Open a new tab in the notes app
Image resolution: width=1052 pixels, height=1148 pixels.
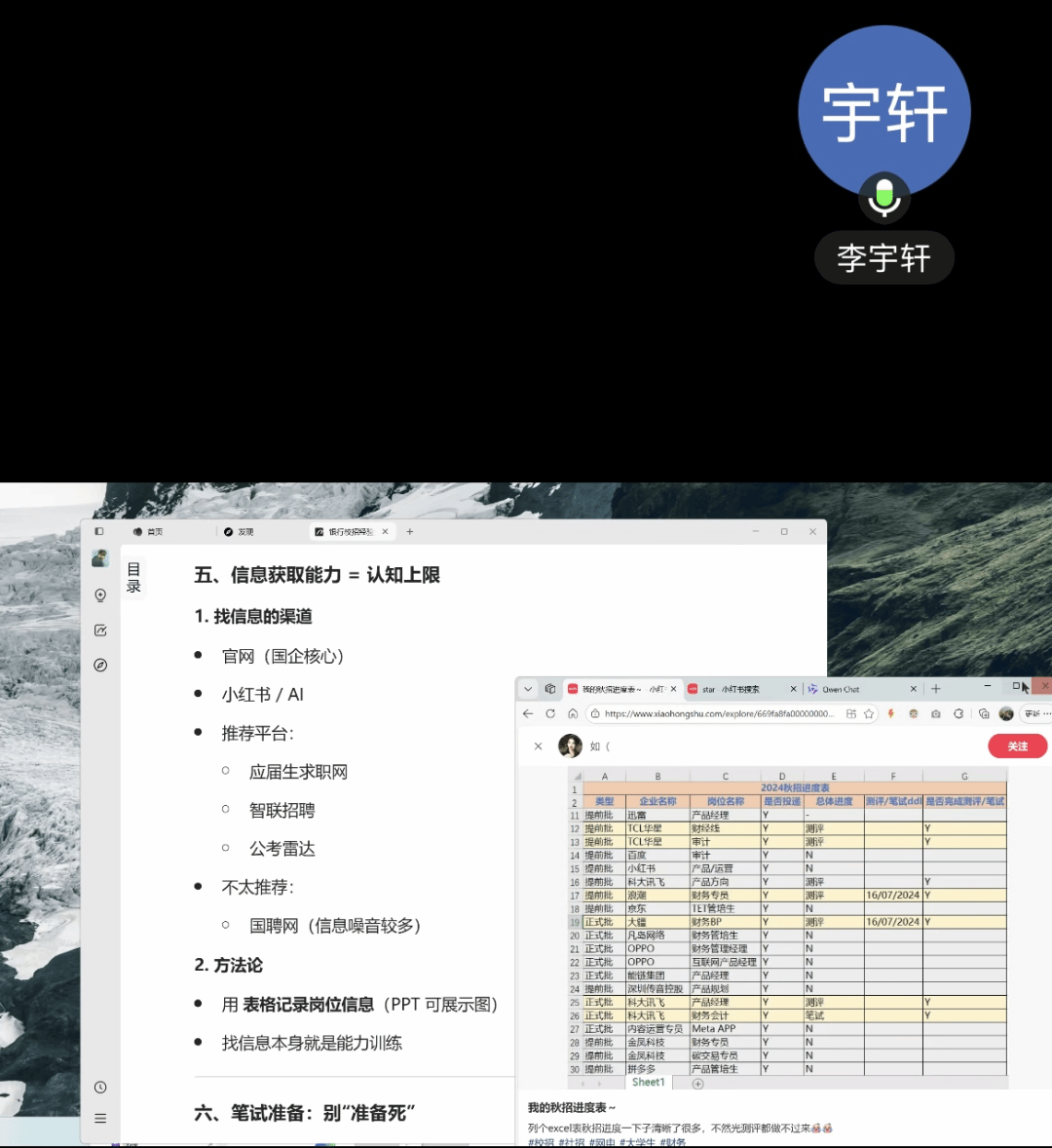pyautogui.click(x=410, y=532)
